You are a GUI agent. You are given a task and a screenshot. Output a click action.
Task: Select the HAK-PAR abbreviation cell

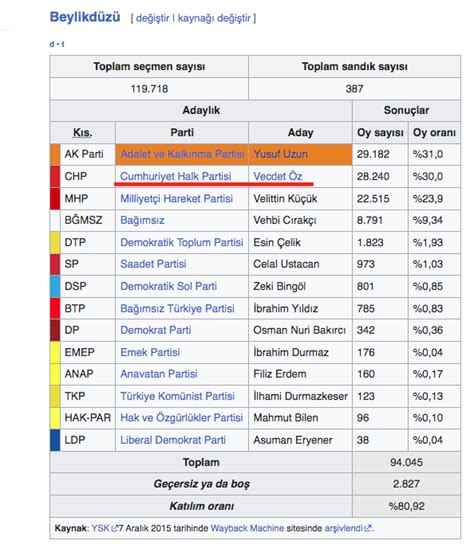(88, 418)
